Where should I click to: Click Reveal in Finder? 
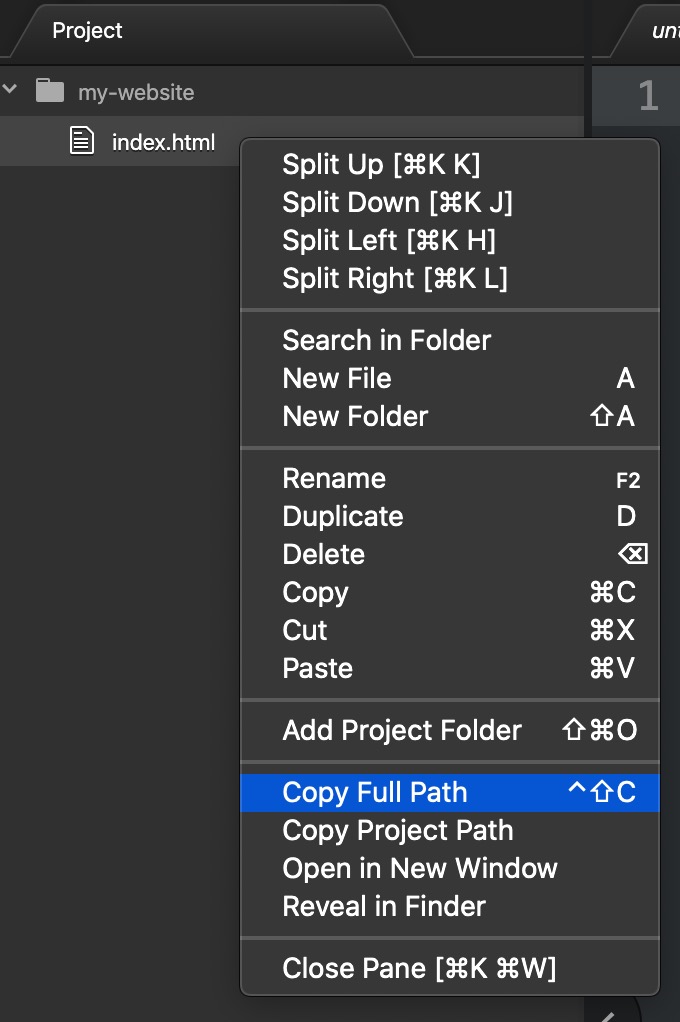pyautogui.click(x=384, y=906)
